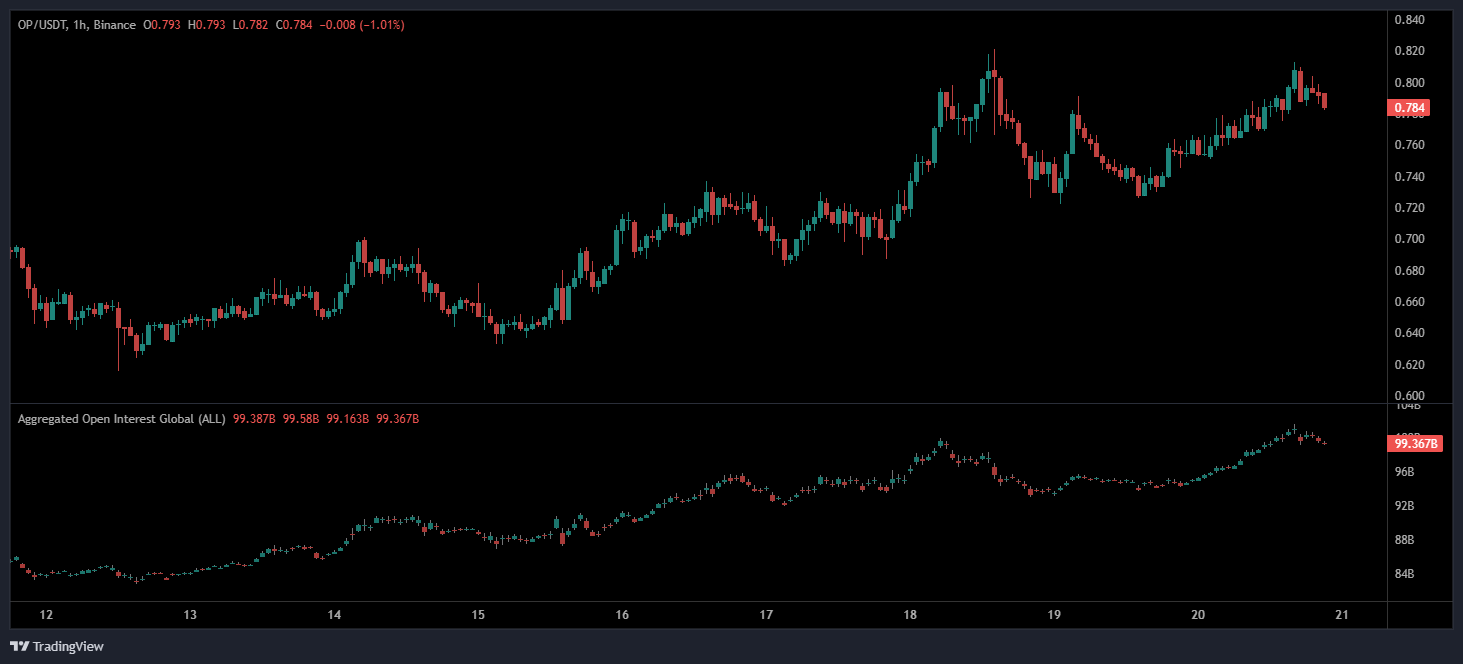The width and height of the screenshot is (1463, 664).
Task: Click the 0.840 price scale label
Action: (1409, 20)
